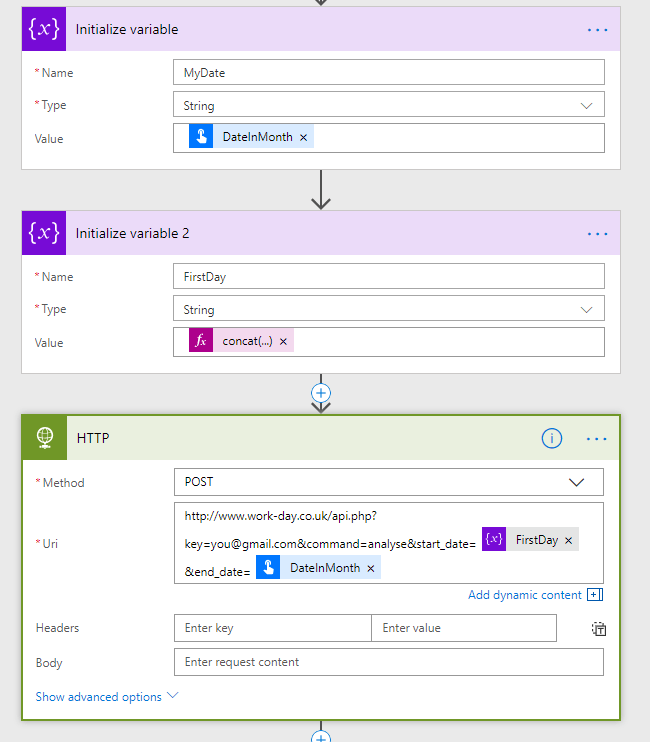Remove the DateInMonth token from the Uri field
The image size is (650, 742).
click(x=371, y=568)
